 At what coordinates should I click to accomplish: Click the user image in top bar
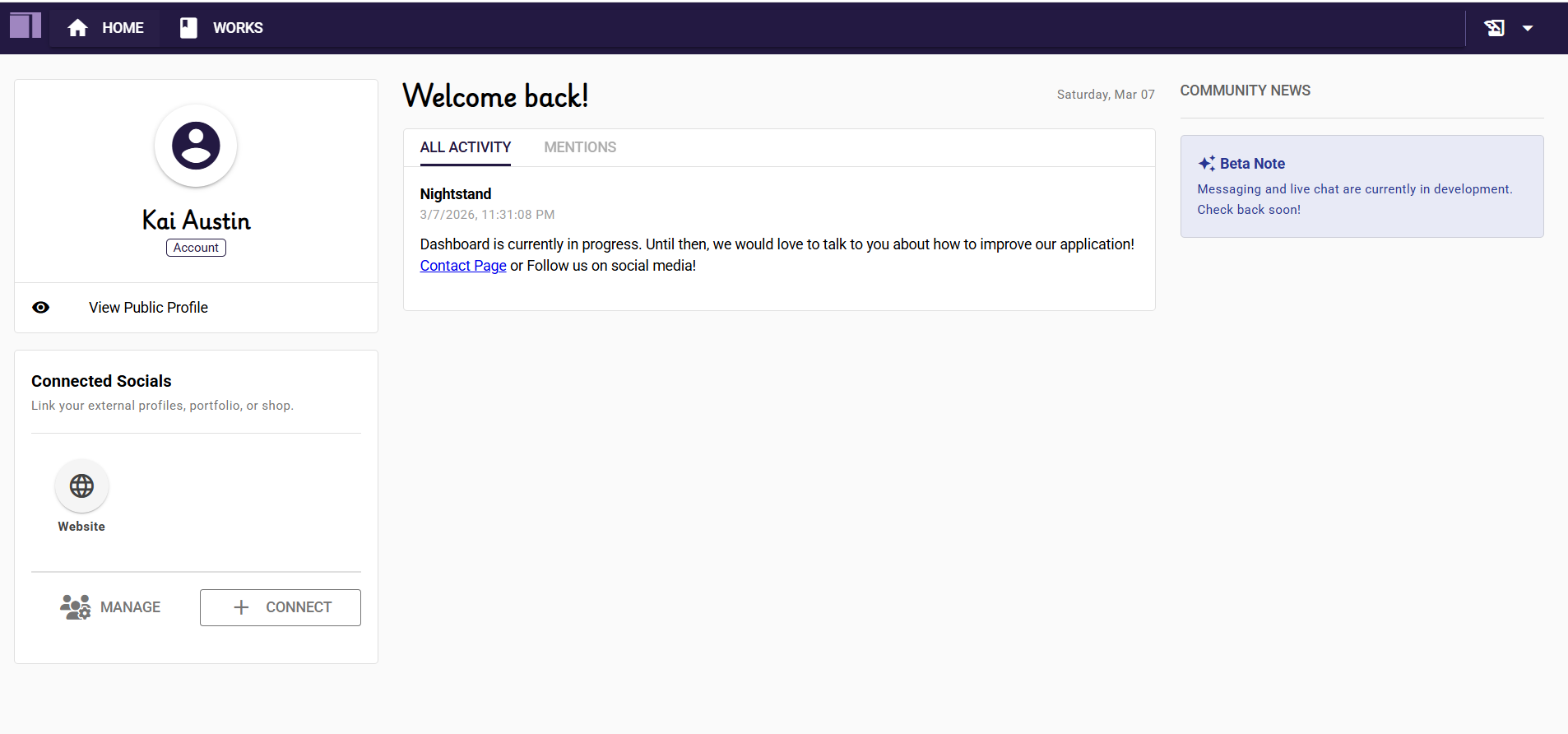tap(1494, 28)
